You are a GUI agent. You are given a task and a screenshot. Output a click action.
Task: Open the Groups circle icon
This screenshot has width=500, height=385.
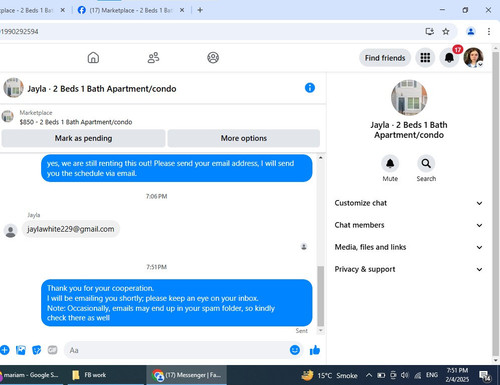click(213, 58)
